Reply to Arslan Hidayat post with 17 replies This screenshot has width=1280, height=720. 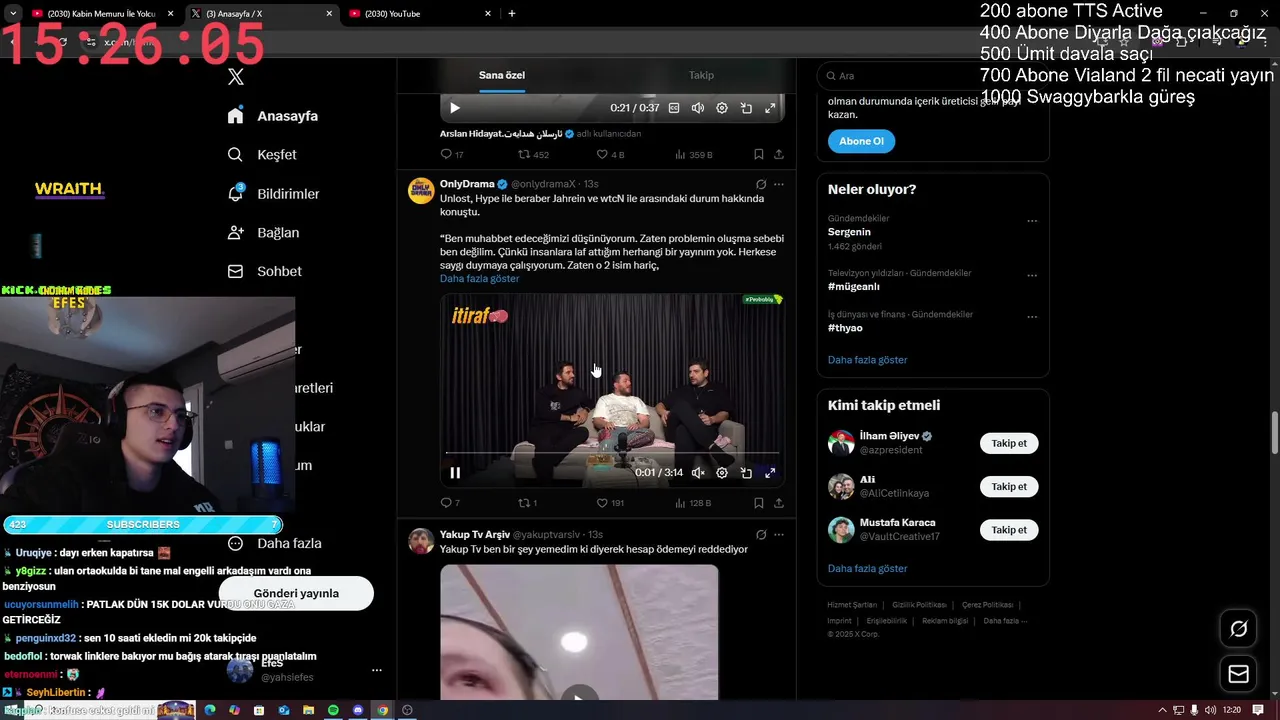(x=452, y=155)
